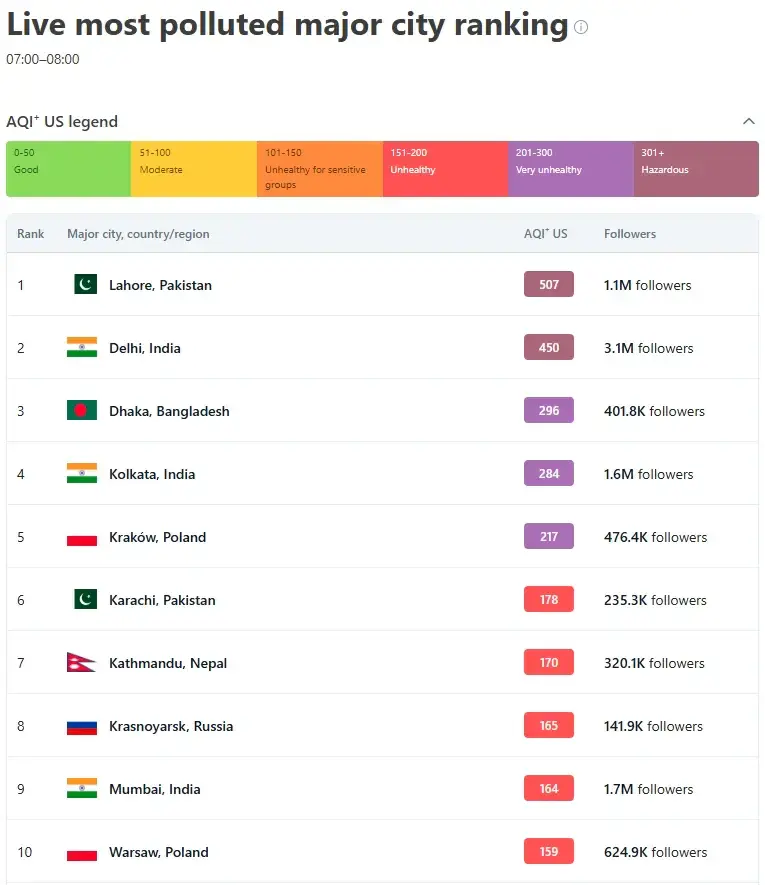This screenshot has width=765, height=885.
Task: Click the 296 AQI badge for Dhaka
Action: point(548,410)
